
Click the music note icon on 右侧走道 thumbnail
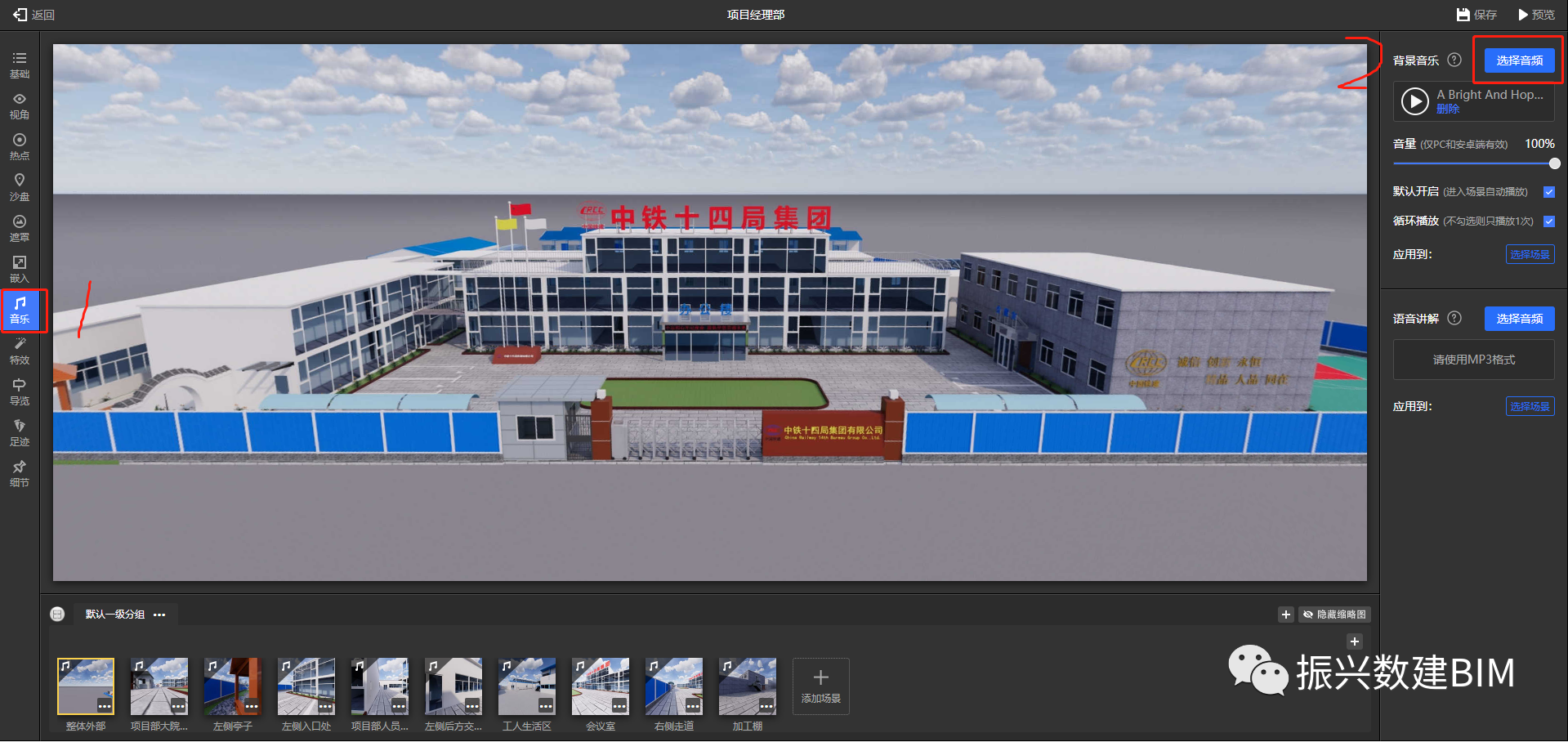click(654, 666)
